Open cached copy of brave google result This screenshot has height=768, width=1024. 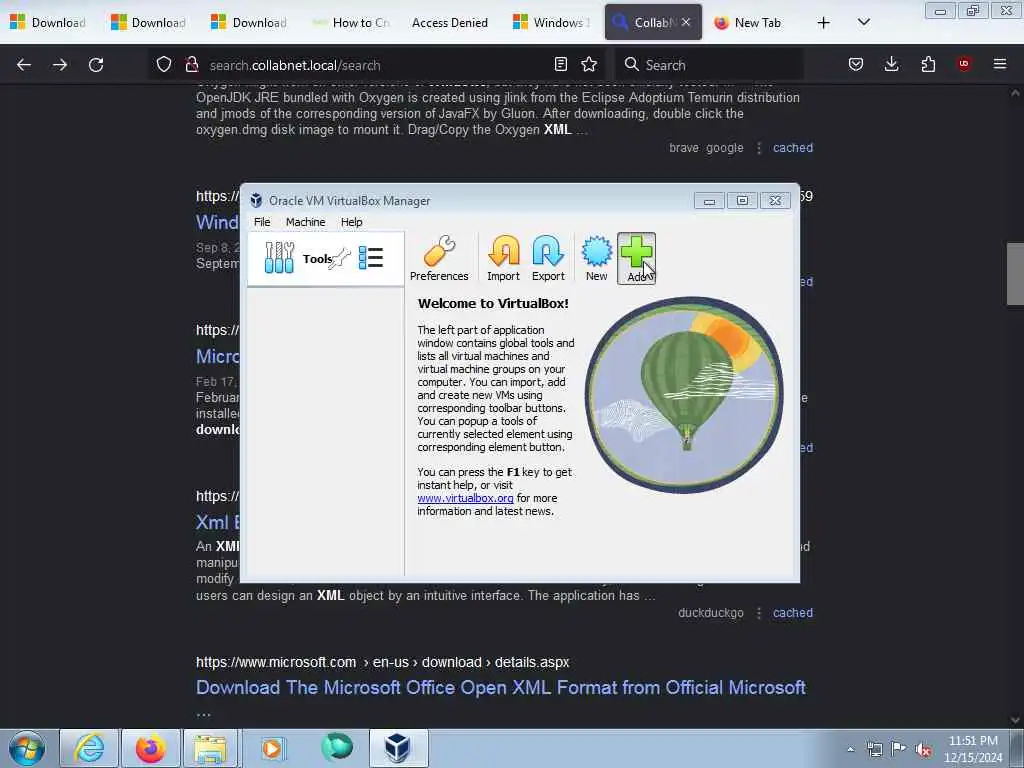(x=793, y=148)
